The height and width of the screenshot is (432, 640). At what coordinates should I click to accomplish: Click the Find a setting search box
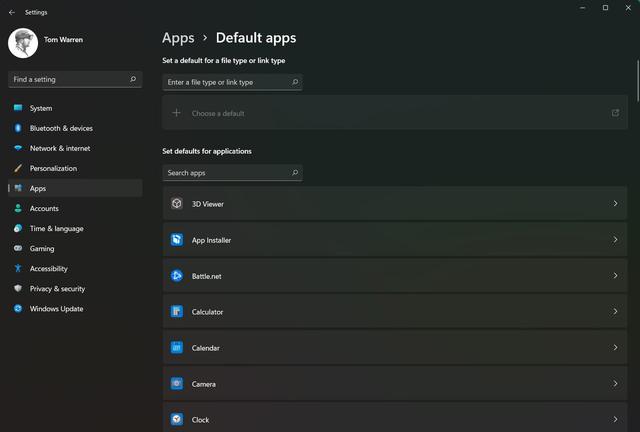coord(68,79)
